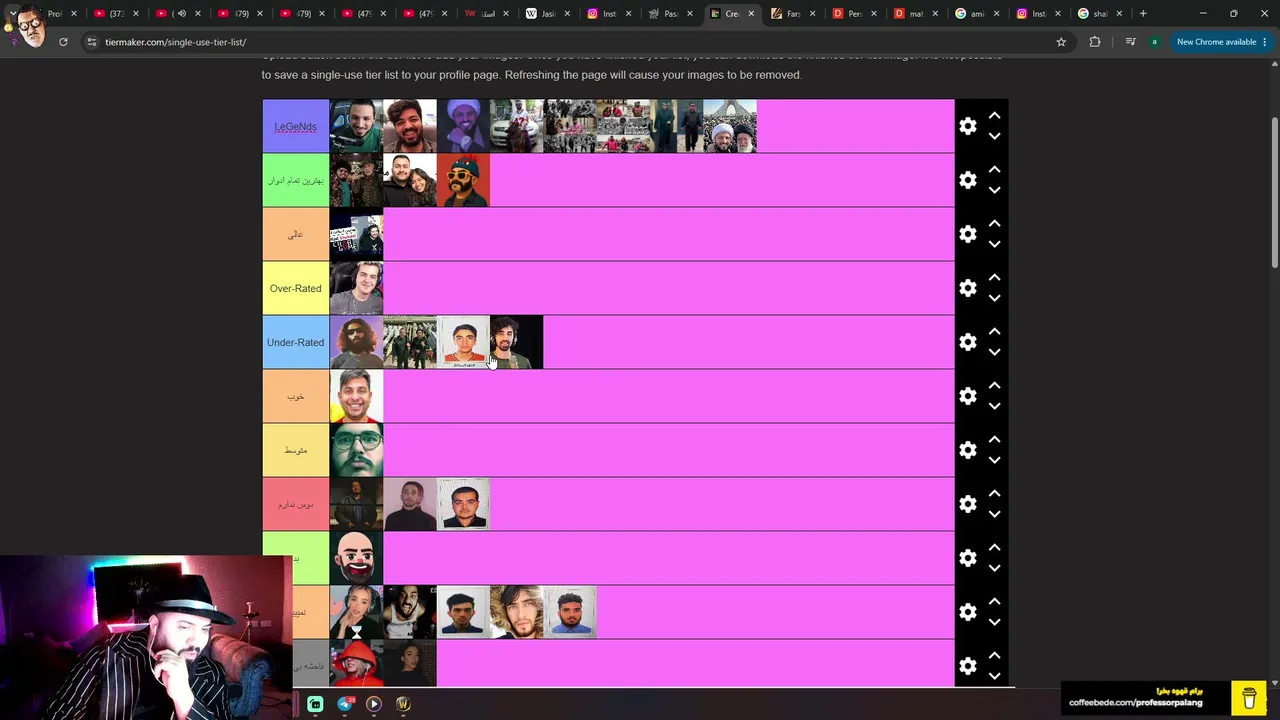Move the Under-Rated tier row down

[994, 353]
